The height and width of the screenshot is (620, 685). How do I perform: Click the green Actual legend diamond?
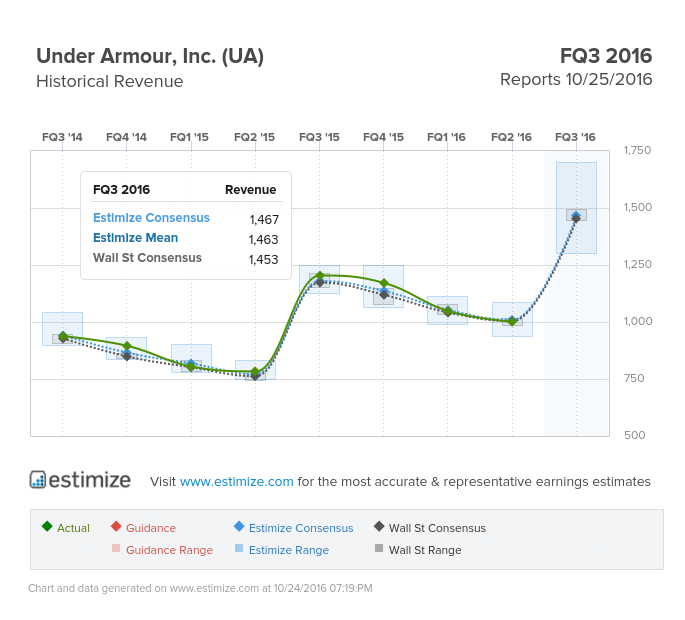[47, 526]
